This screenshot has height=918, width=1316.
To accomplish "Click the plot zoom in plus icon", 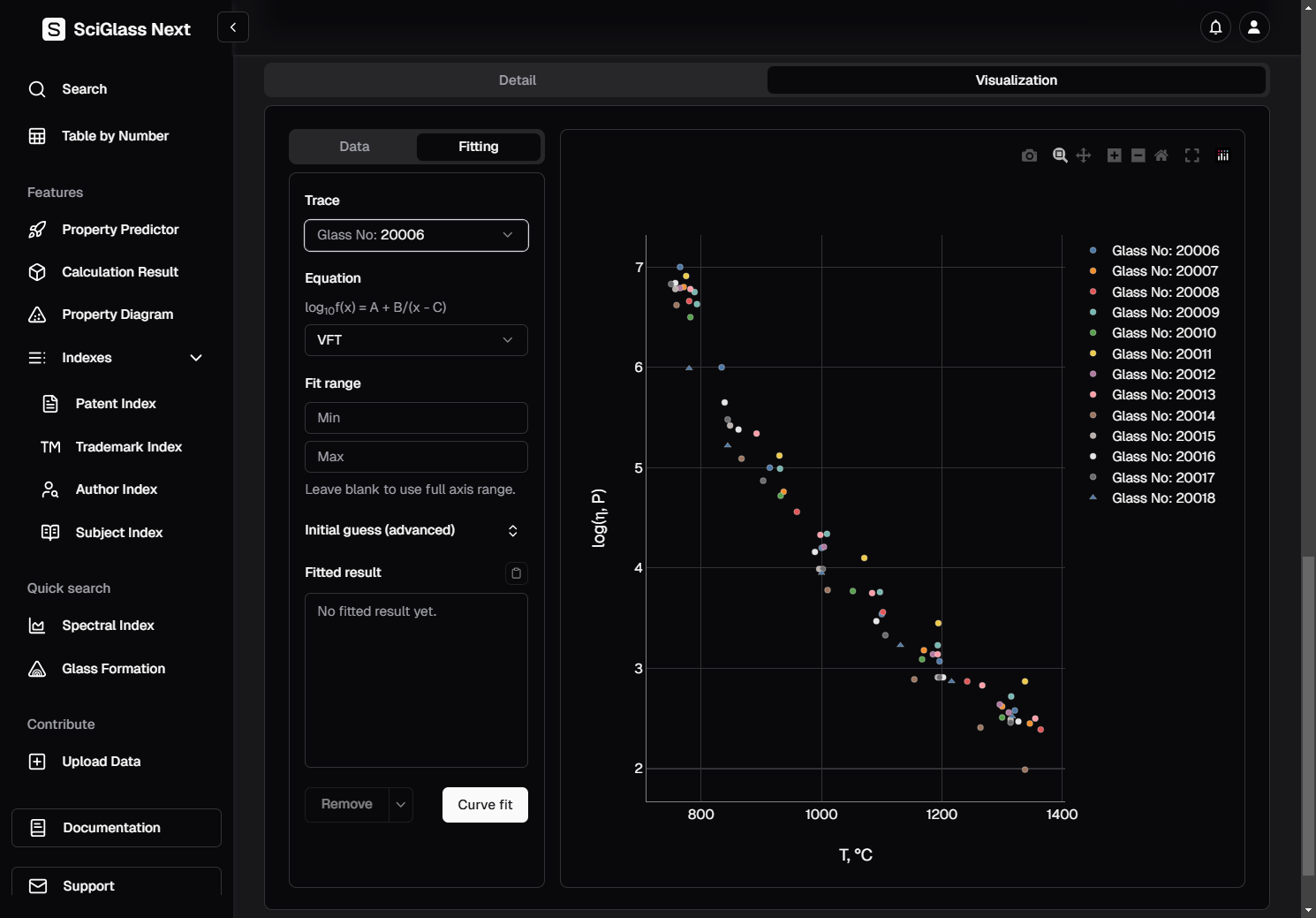I will click(x=1115, y=156).
